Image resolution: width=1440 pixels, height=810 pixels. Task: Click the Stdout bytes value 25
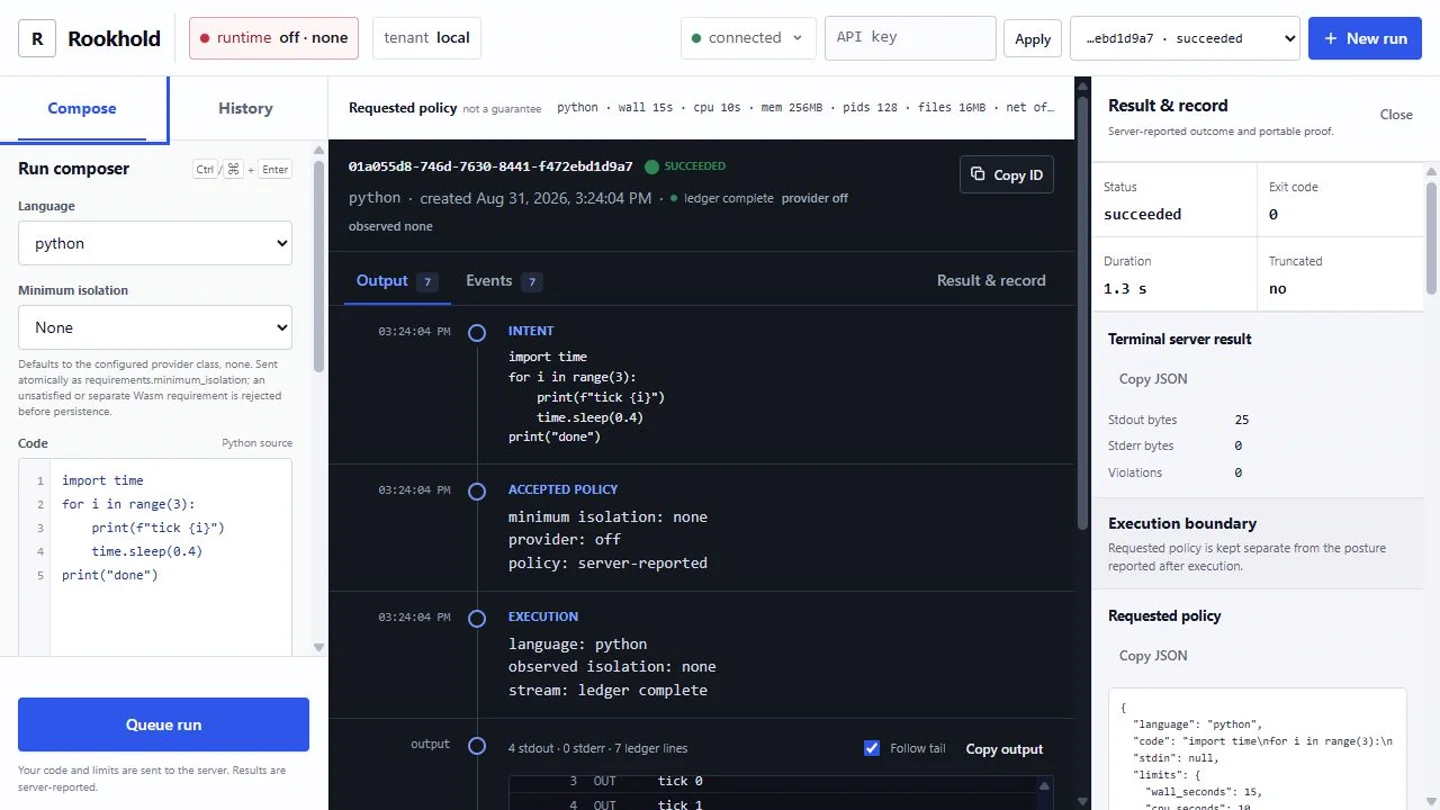[1242, 420]
